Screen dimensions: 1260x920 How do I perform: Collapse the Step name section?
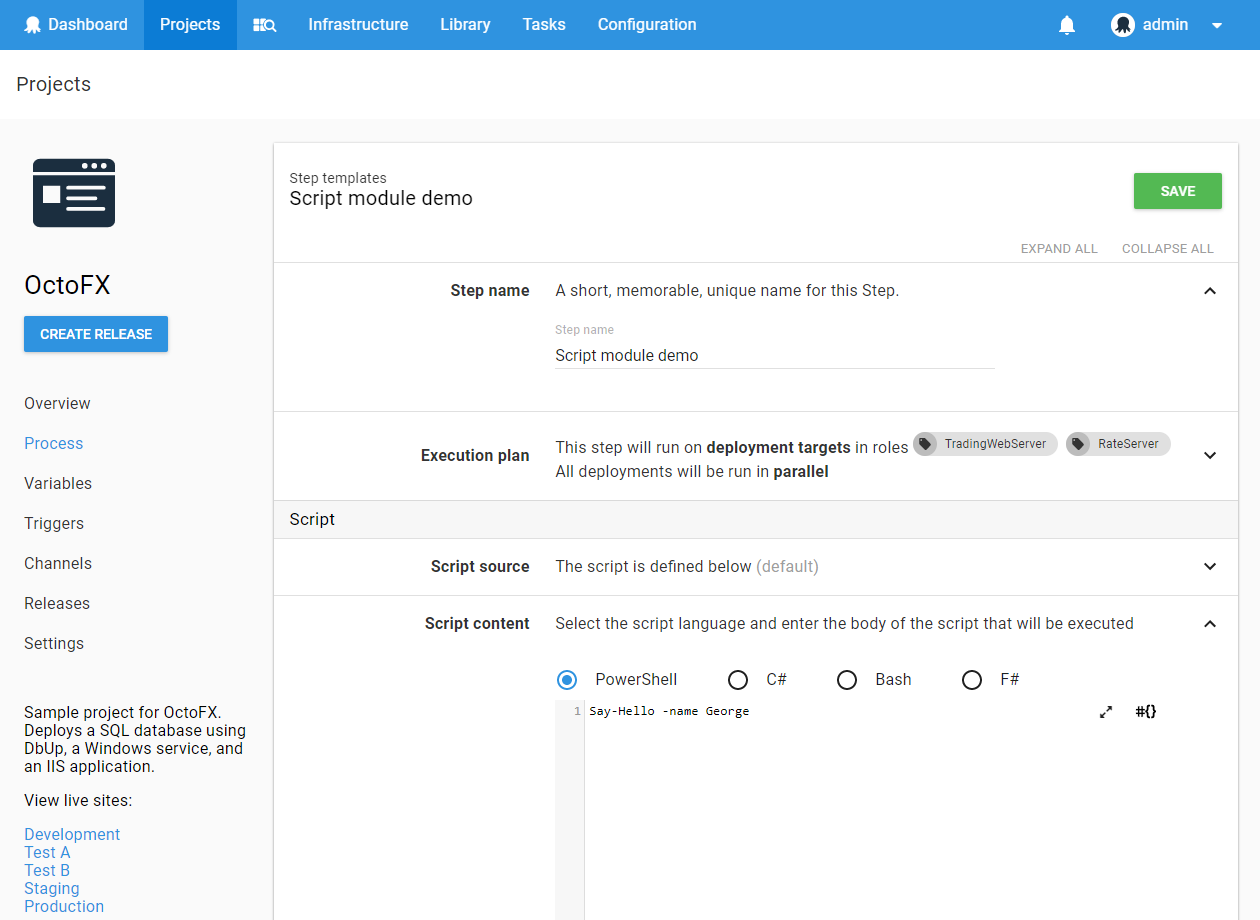1210,291
